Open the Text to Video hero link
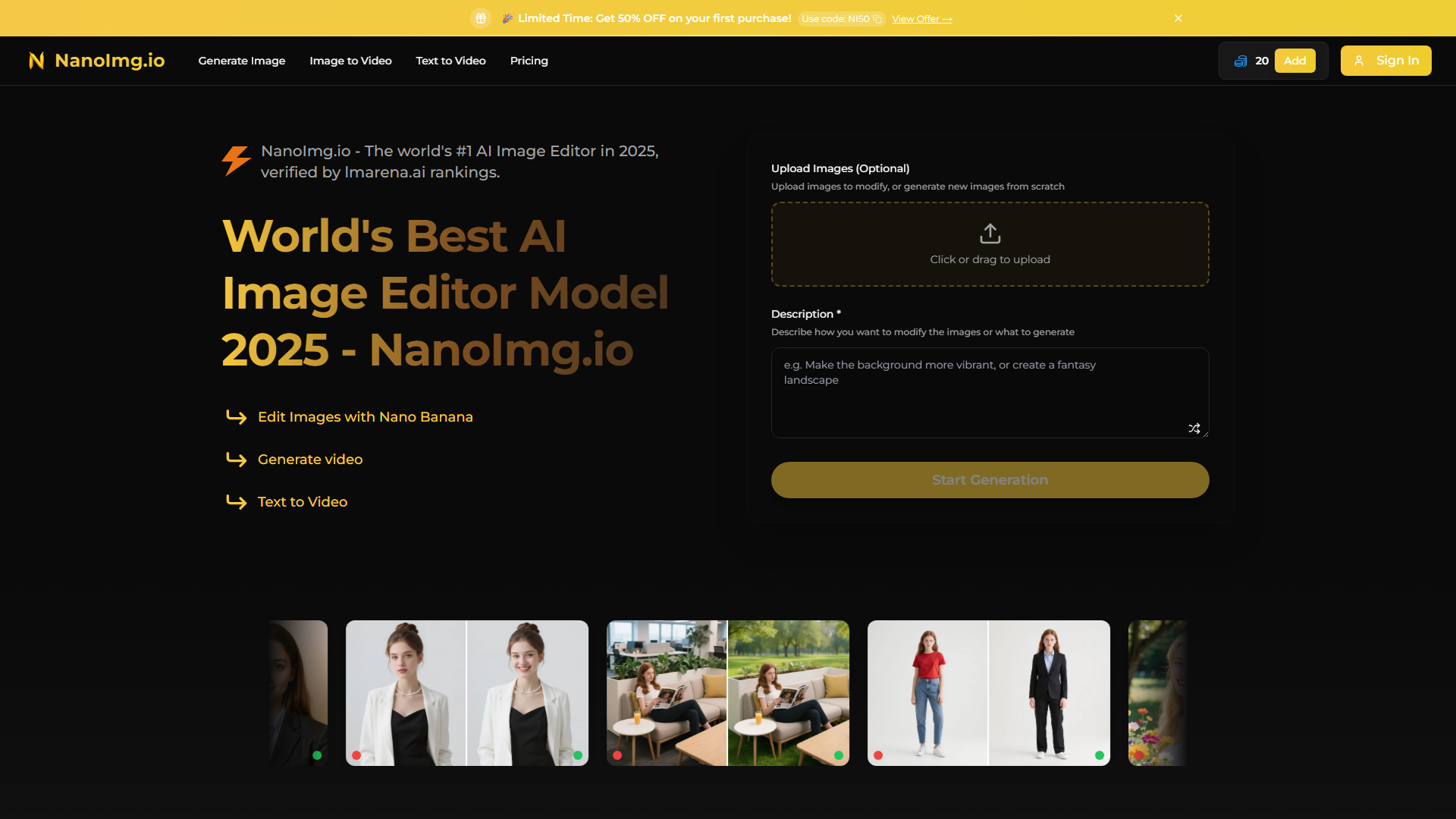 coord(303,502)
